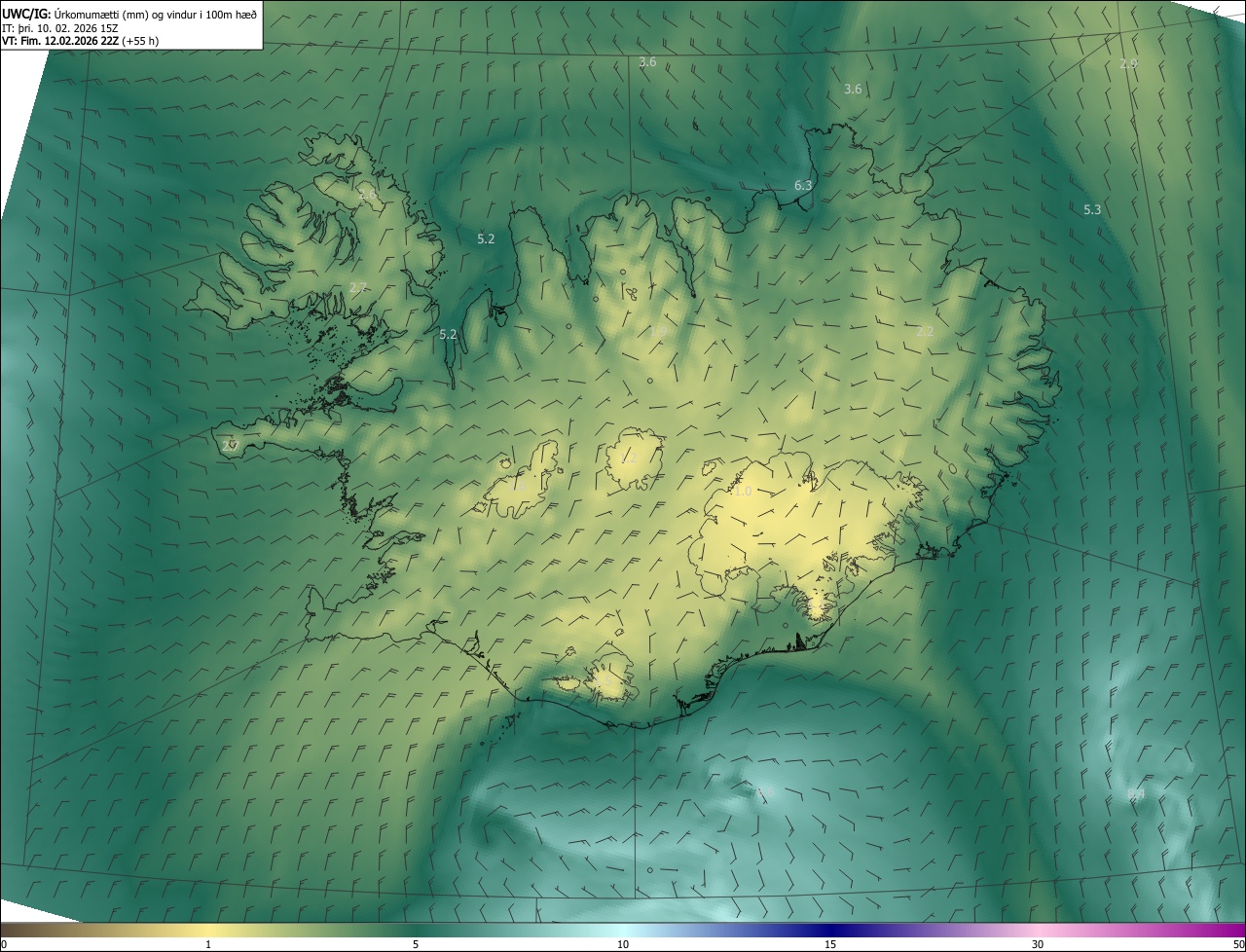Click the valid time "VT: Fim. 12.02.2026 22Z (+55 h)"
The width and height of the screenshot is (1246, 952).
(x=81, y=41)
